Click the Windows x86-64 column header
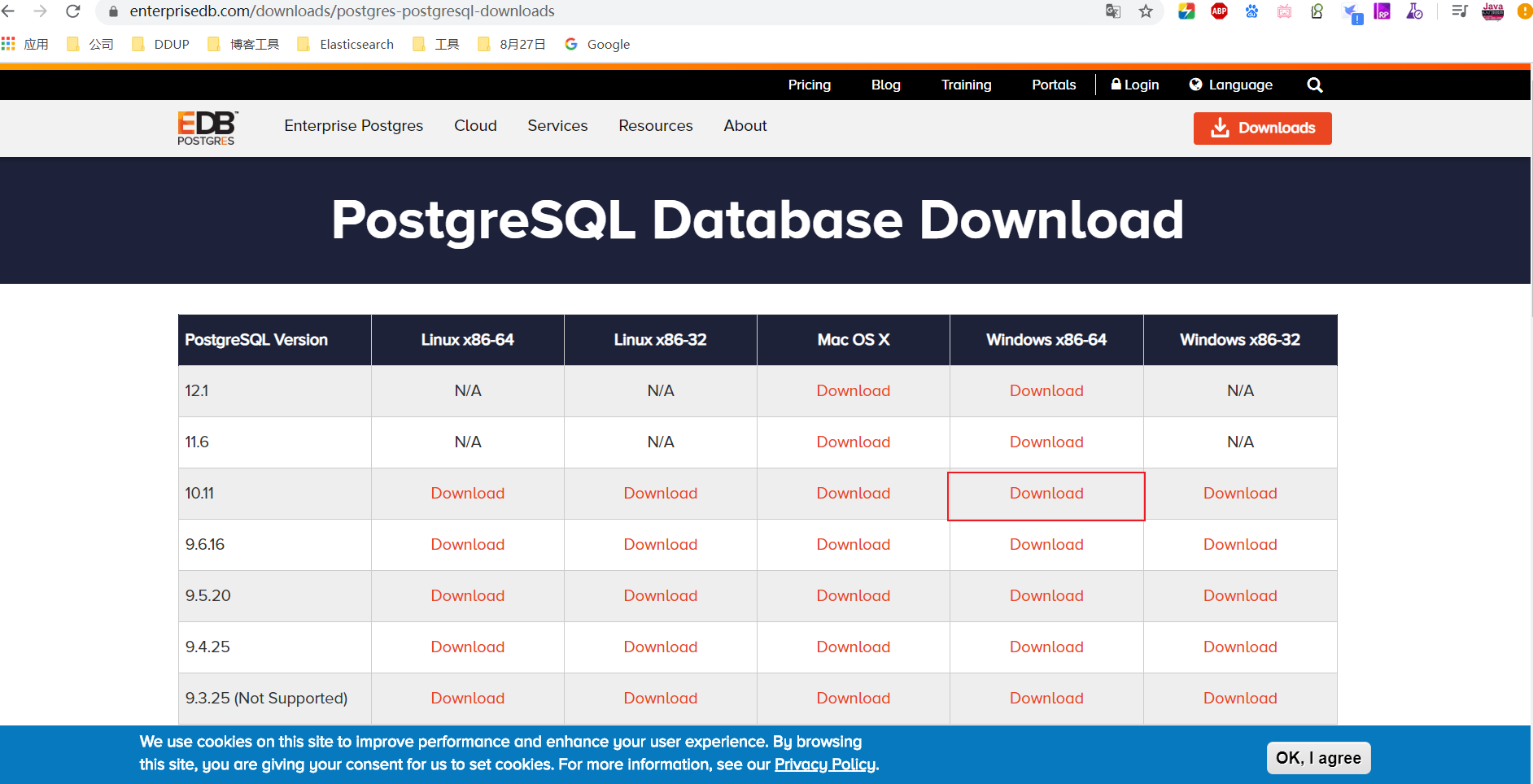The height and width of the screenshot is (784, 1533). (1046, 340)
